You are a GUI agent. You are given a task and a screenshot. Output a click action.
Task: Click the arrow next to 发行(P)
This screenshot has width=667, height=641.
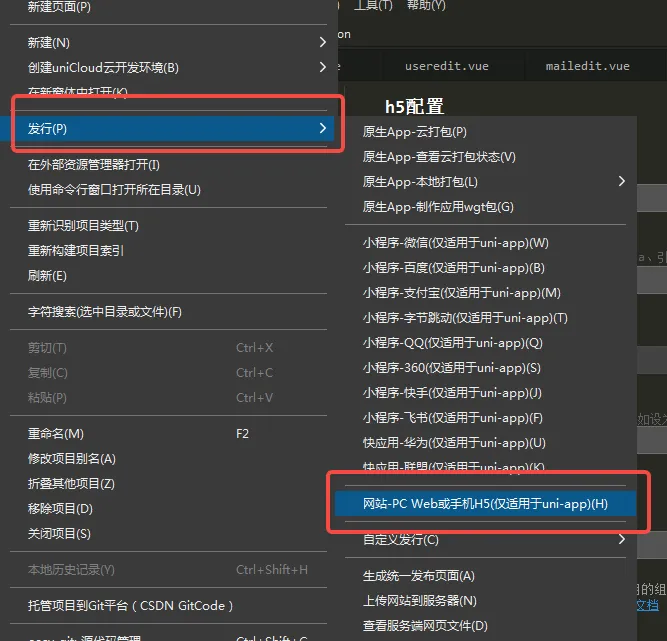(x=322, y=128)
